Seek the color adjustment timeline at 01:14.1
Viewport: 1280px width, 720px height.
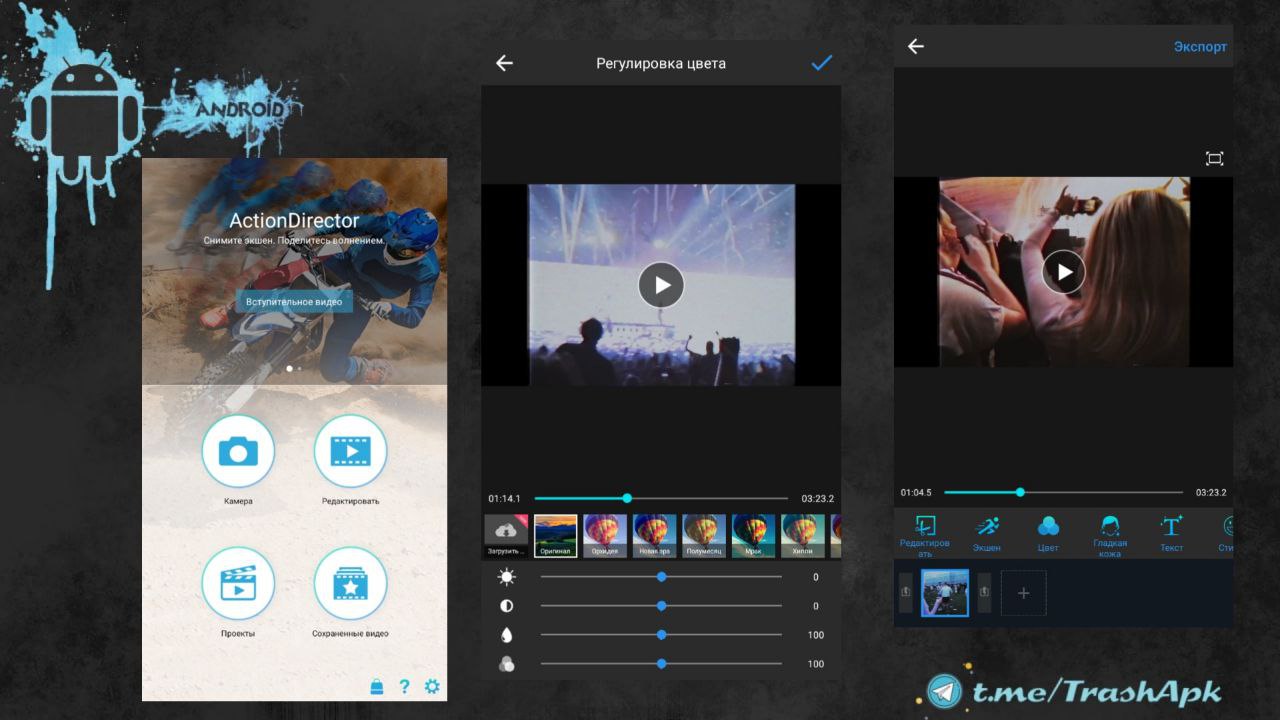pos(627,498)
